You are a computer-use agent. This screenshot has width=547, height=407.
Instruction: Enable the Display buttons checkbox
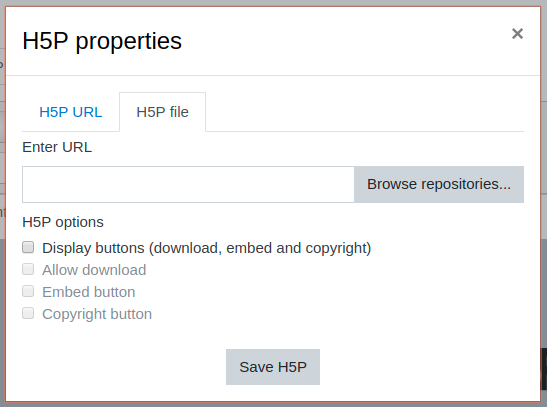(28, 247)
